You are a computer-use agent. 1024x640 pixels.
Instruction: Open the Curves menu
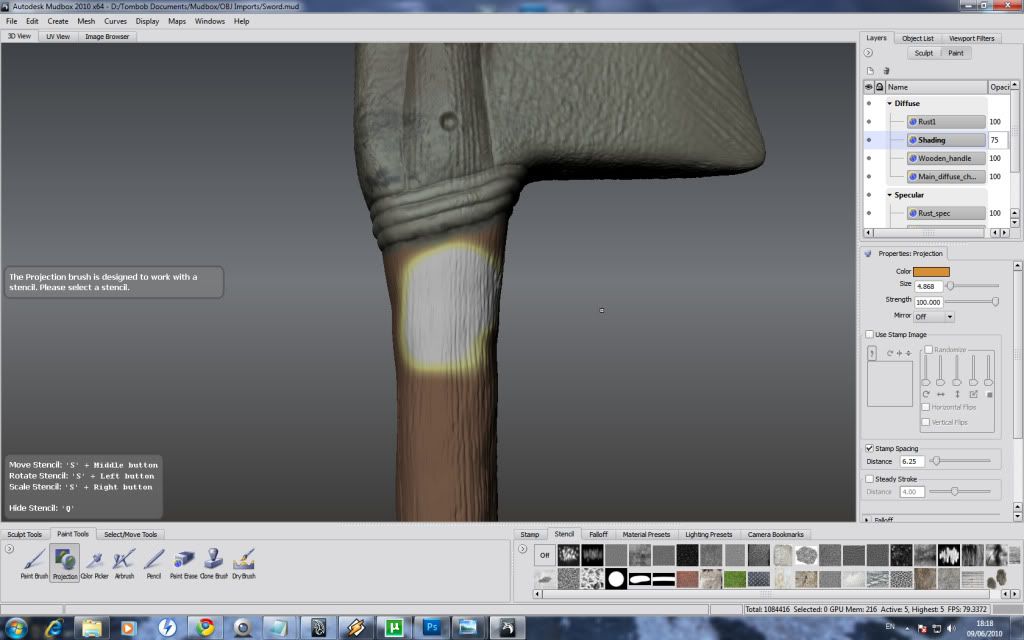point(116,21)
